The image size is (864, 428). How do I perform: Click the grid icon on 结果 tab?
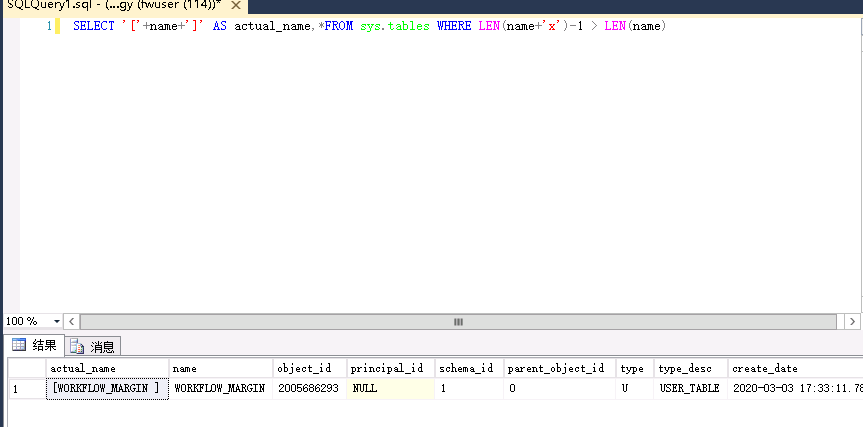pos(19,345)
